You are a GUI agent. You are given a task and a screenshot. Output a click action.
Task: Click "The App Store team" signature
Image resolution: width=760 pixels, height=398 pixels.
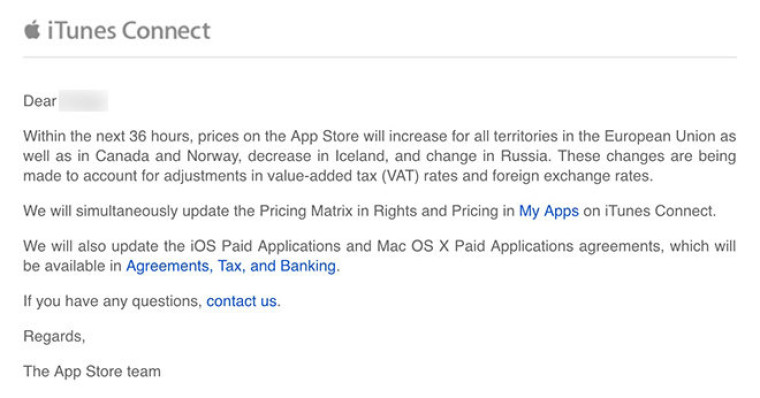tap(92, 371)
